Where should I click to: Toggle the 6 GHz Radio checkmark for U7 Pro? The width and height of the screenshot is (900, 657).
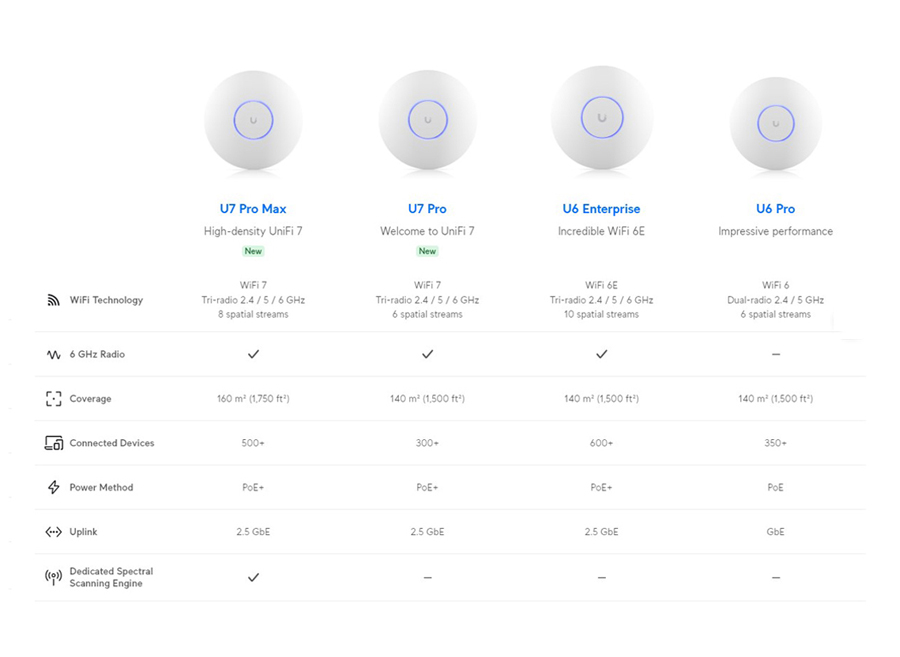click(x=427, y=353)
